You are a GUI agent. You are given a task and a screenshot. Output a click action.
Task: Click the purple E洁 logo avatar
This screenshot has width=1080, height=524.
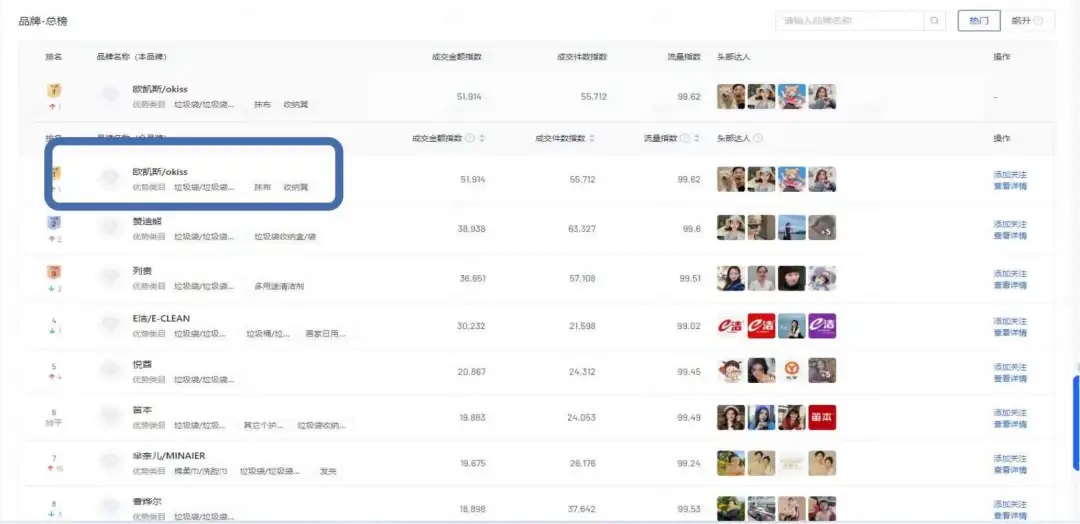(x=822, y=326)
